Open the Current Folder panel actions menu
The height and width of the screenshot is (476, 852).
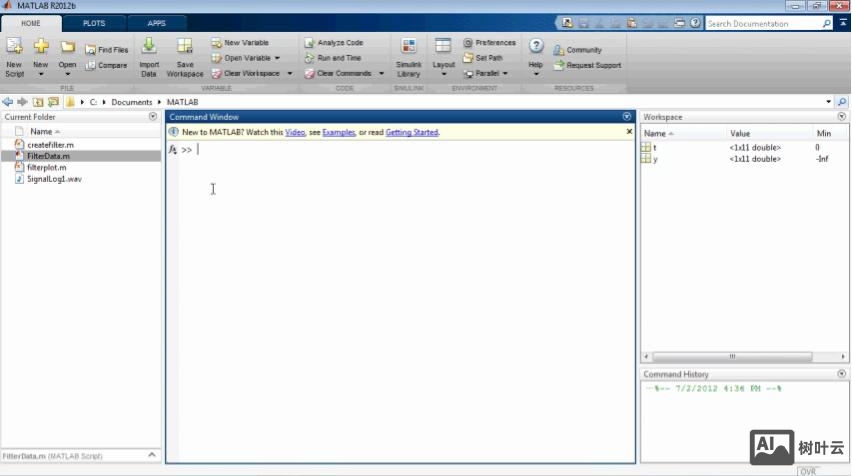[x=153, y=116]
